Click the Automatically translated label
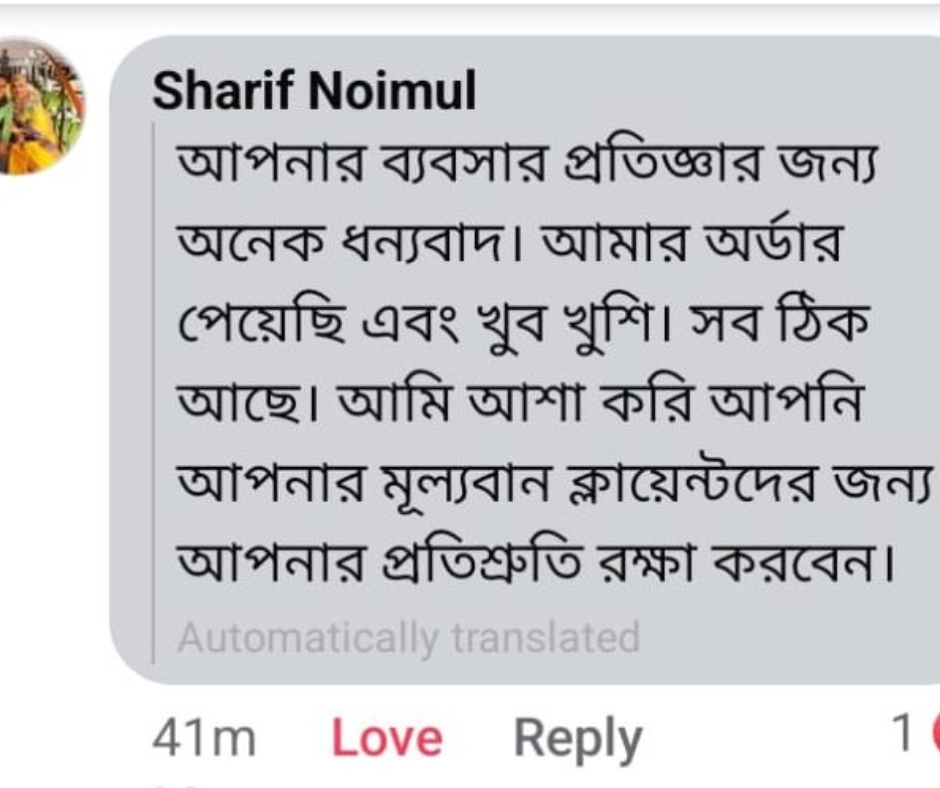The width and height of the screenshot is (940, 788). tap(408, 637)
